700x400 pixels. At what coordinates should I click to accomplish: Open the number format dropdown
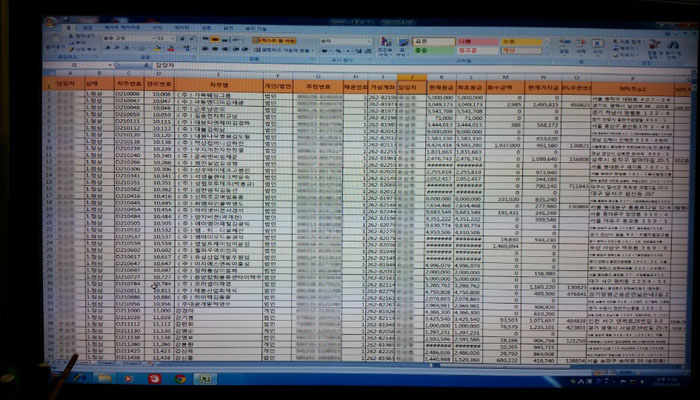(369, 41)
